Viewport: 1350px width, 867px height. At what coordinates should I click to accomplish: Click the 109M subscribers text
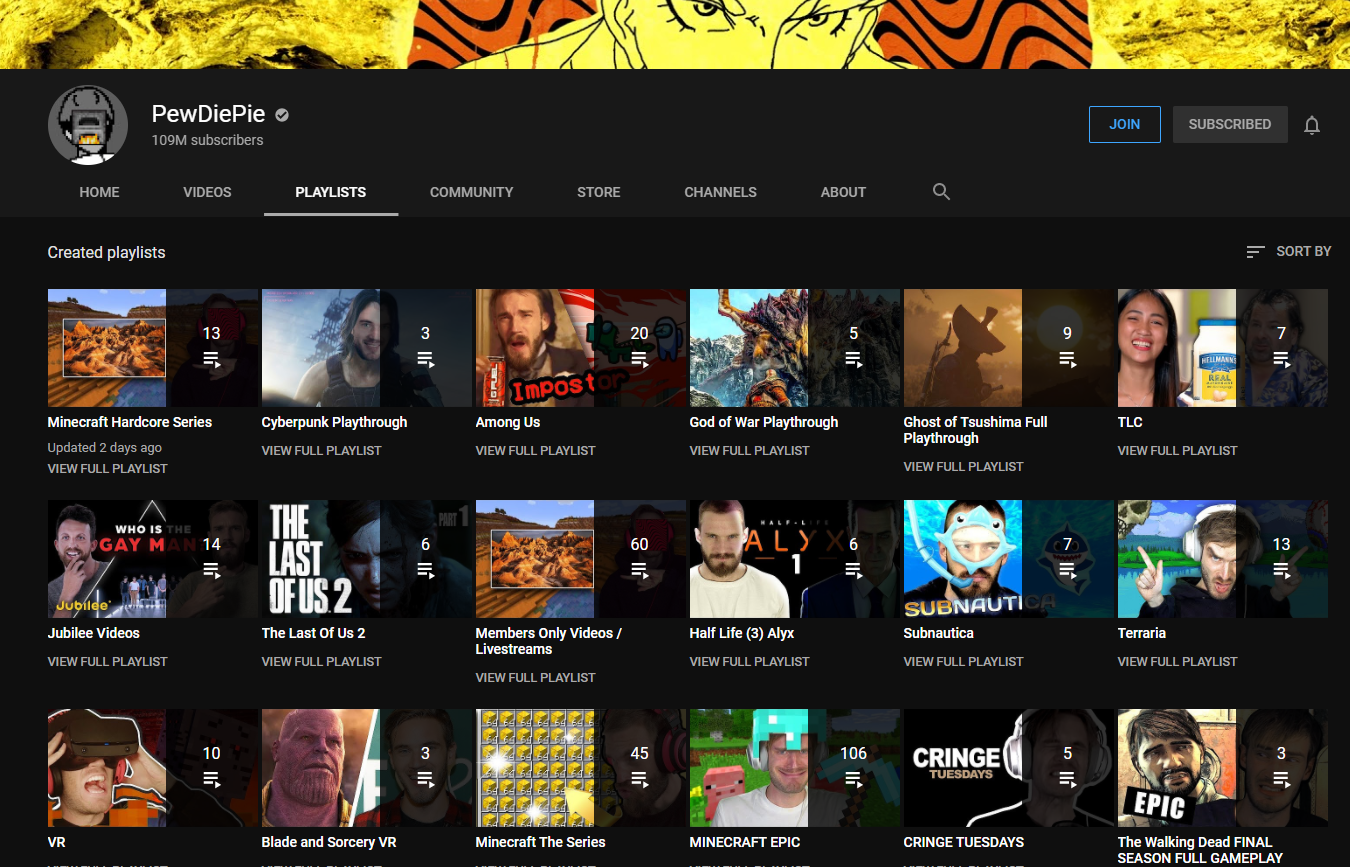pyautogui.click(x=208, y=141)
